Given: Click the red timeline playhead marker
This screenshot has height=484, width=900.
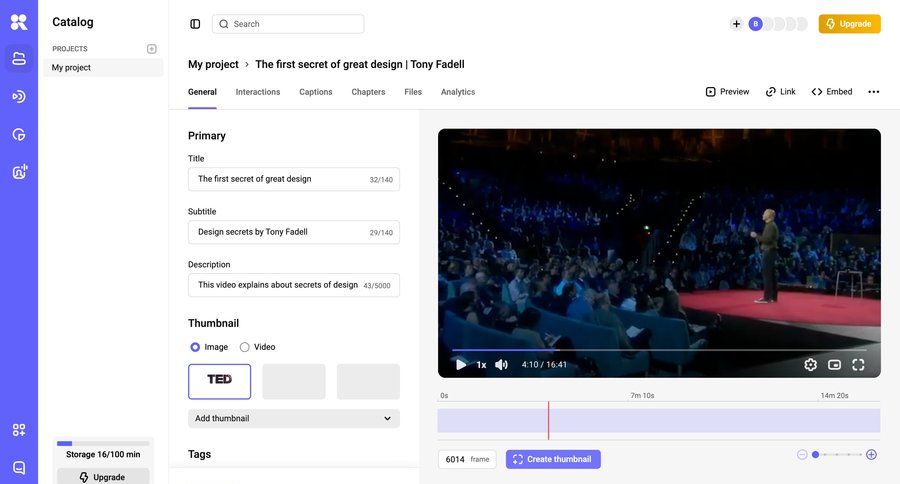Looking at the screenshot, I should click(548, 420).
